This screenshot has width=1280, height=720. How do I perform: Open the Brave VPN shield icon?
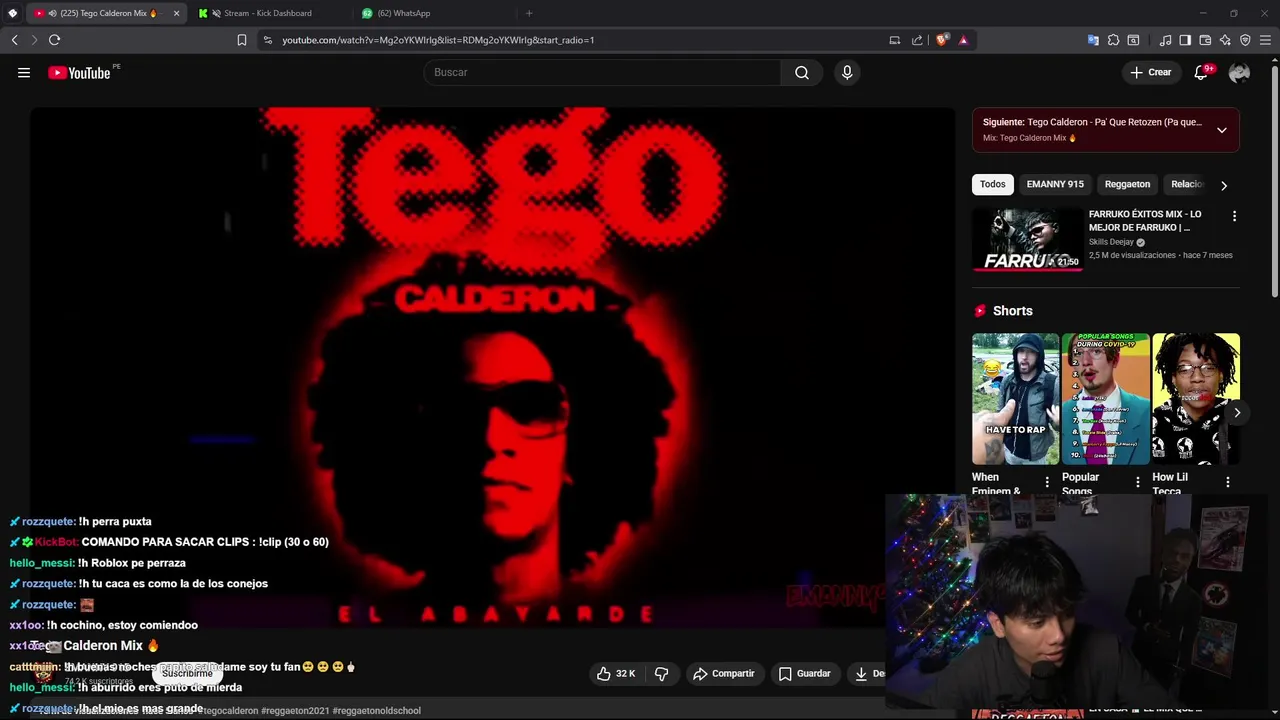[1245, 40]
